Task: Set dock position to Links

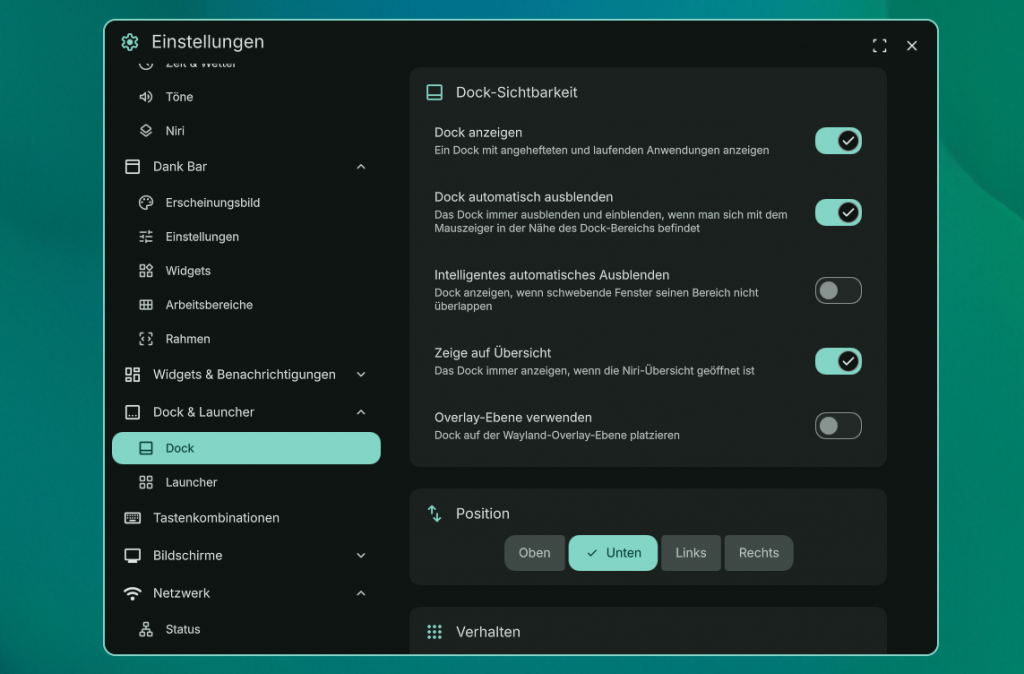Action: click(690, 553)
